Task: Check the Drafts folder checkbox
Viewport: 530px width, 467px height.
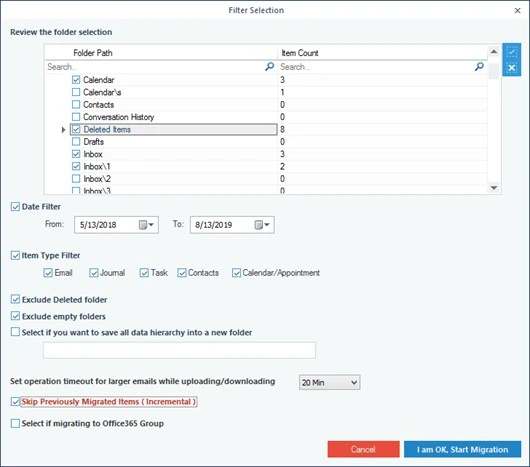Action: (x=76, y=142)
